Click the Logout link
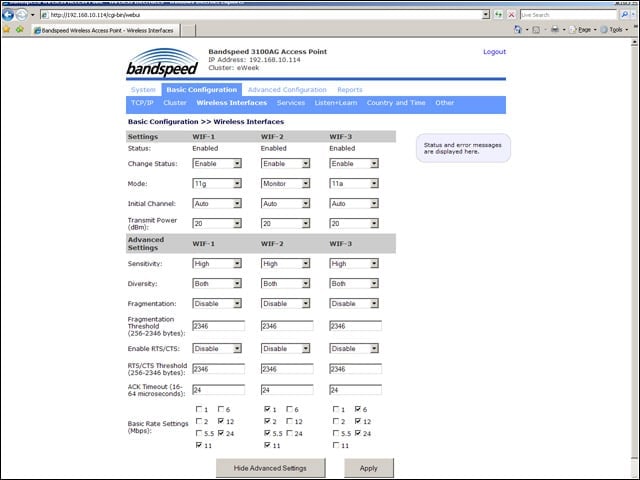Screen dimensions: 640x480 click(494, 52)
